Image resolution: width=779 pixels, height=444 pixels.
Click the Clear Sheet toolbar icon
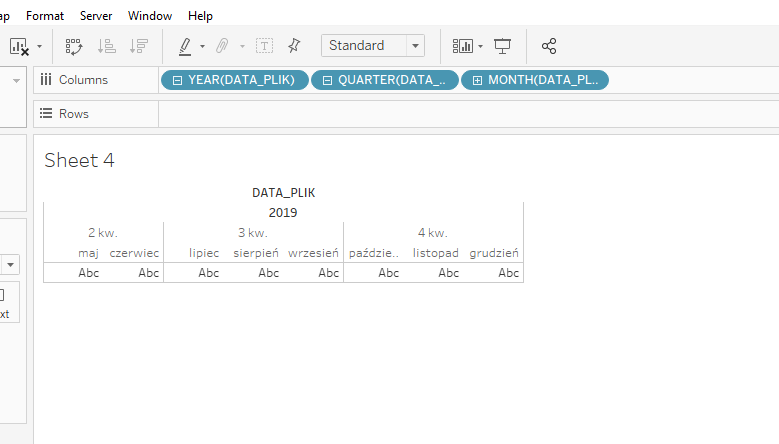point(19,46)
